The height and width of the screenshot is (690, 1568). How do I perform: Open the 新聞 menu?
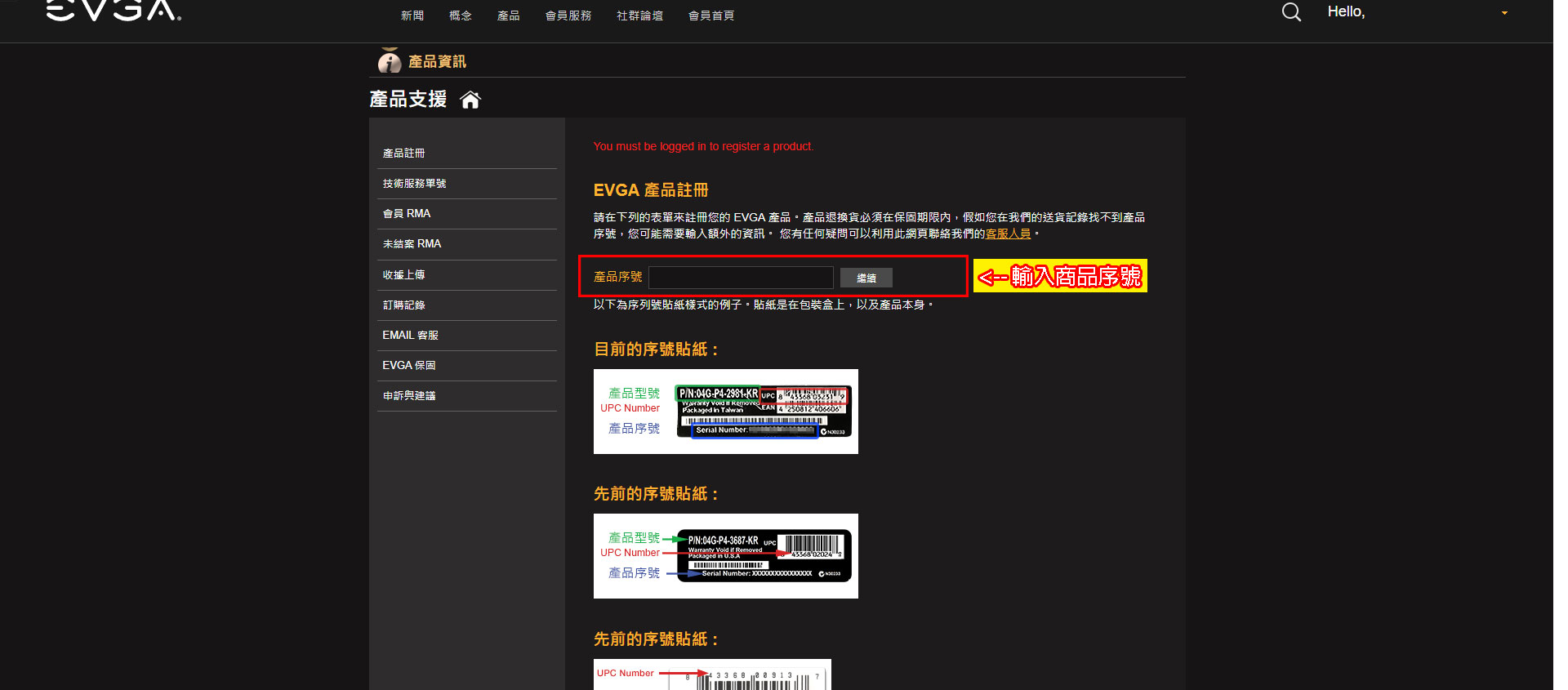(x=412, y=16)
